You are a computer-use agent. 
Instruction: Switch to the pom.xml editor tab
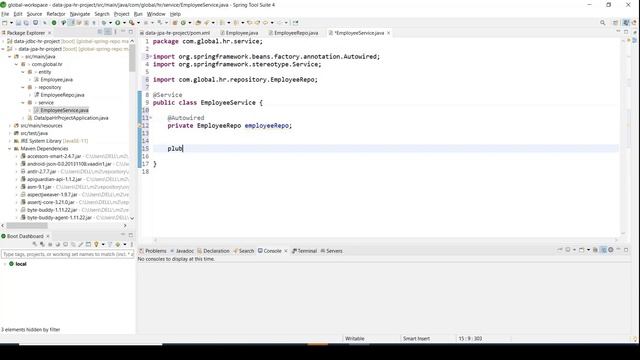coord(175,33)
